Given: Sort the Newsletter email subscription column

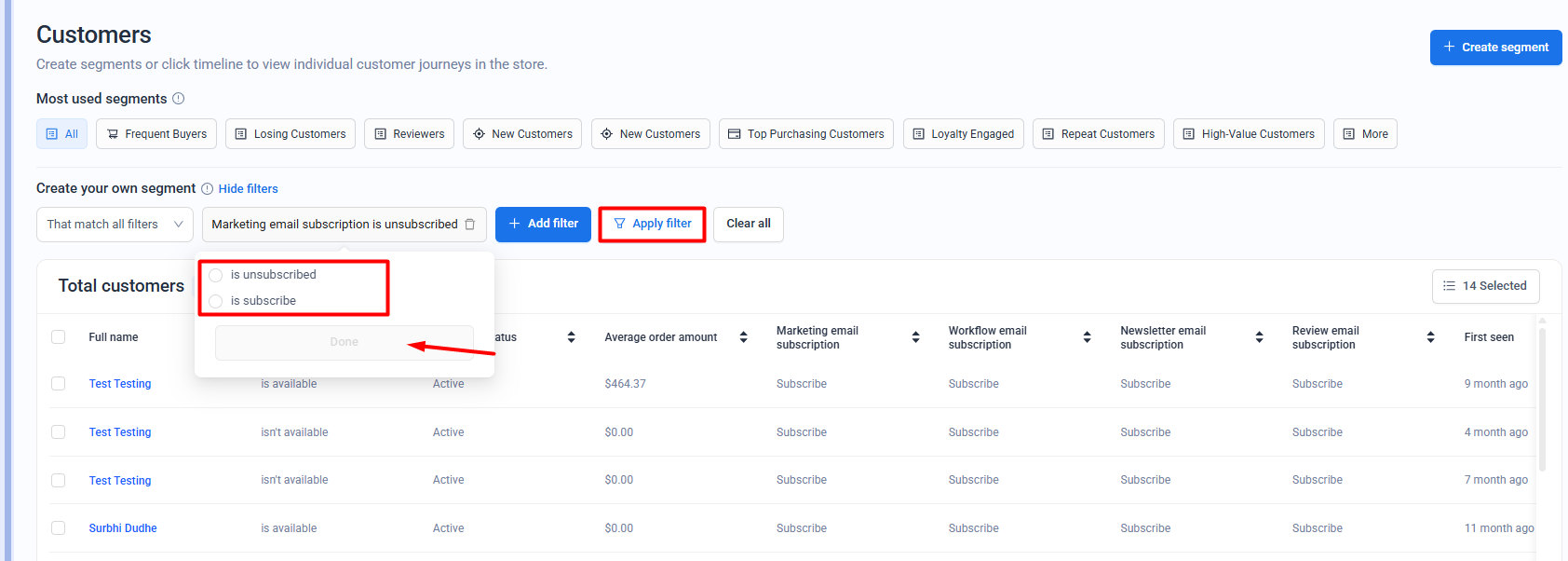Looking at the screenshot, I should click(x=1259, y=337).
